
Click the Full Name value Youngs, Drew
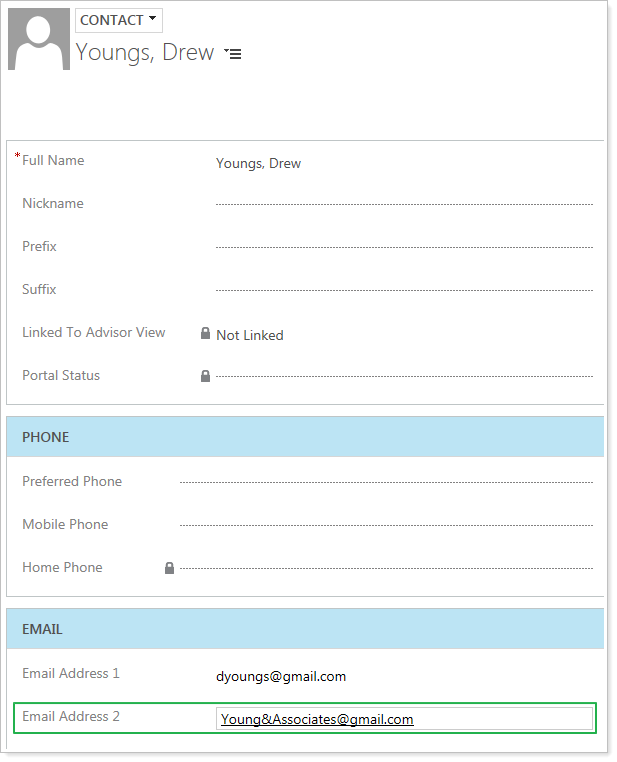tap(258, 163)
